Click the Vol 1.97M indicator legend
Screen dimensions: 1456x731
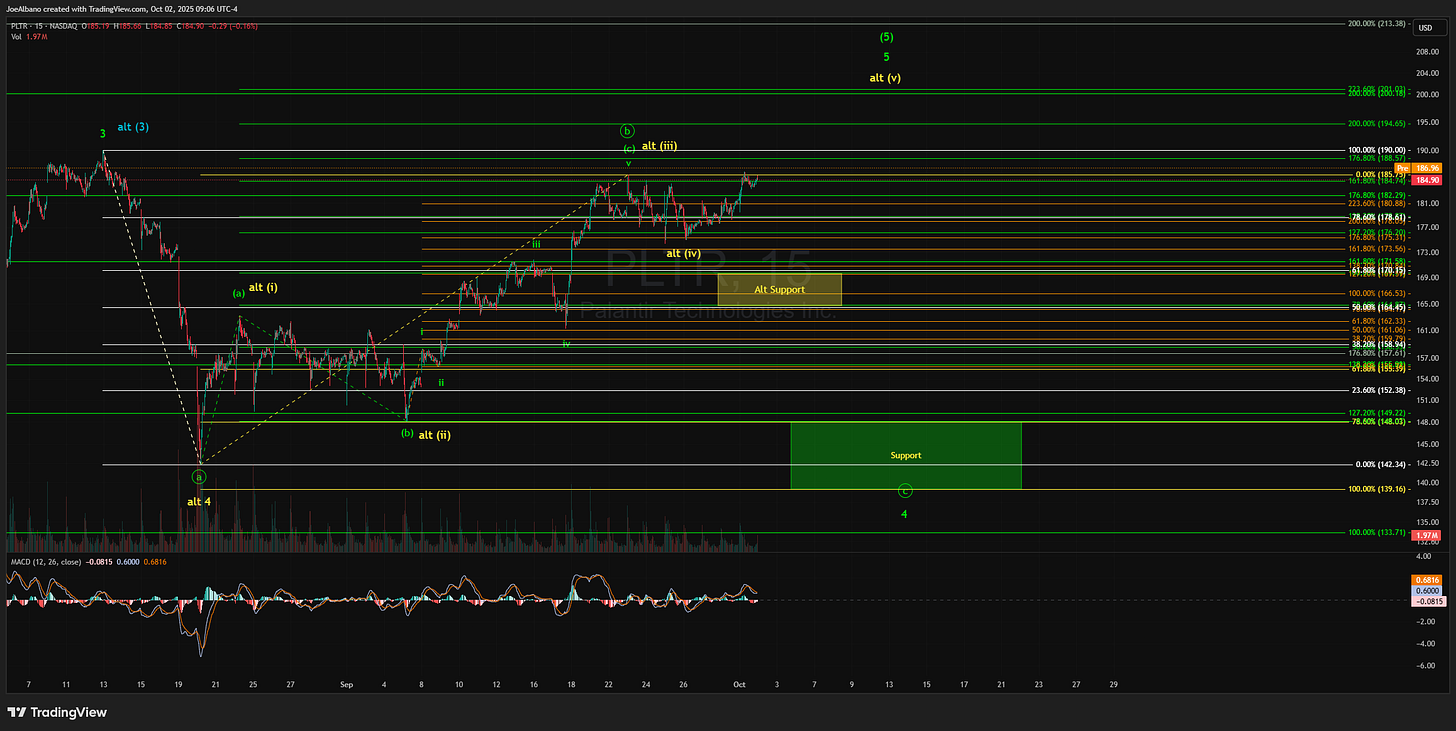coord(29,36)
